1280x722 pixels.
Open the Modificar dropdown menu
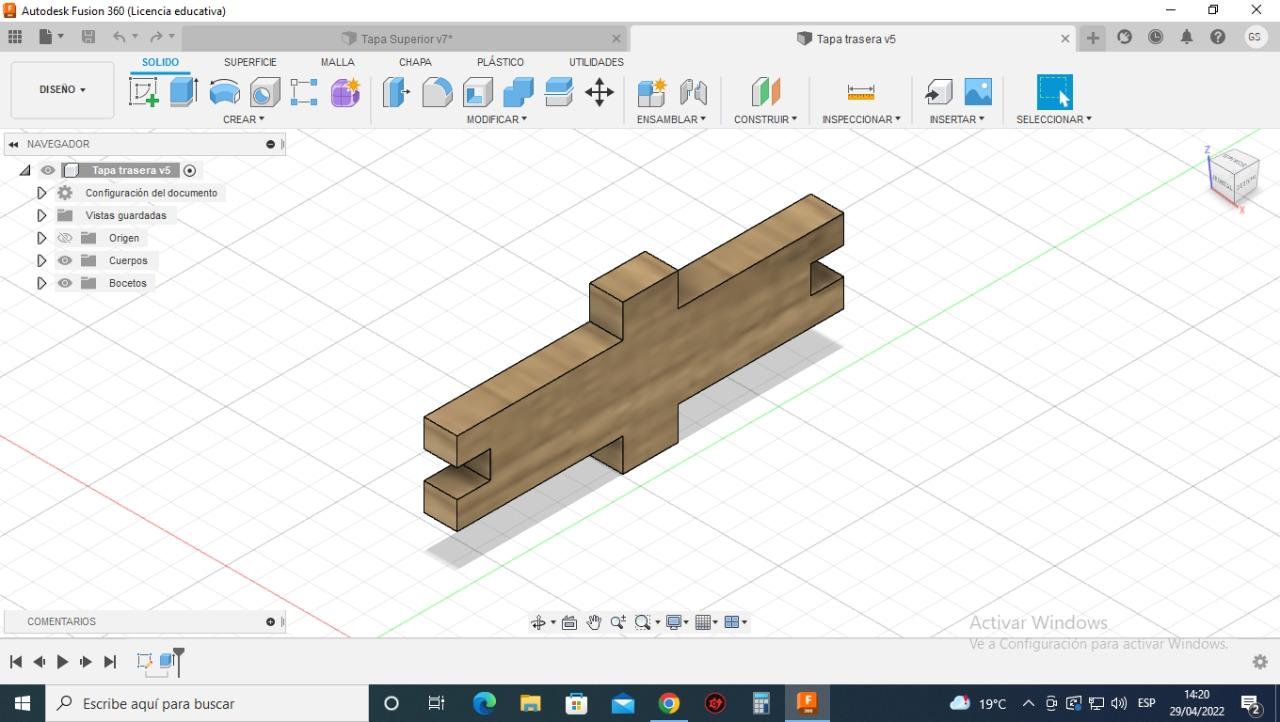click(x=496, y=119)
